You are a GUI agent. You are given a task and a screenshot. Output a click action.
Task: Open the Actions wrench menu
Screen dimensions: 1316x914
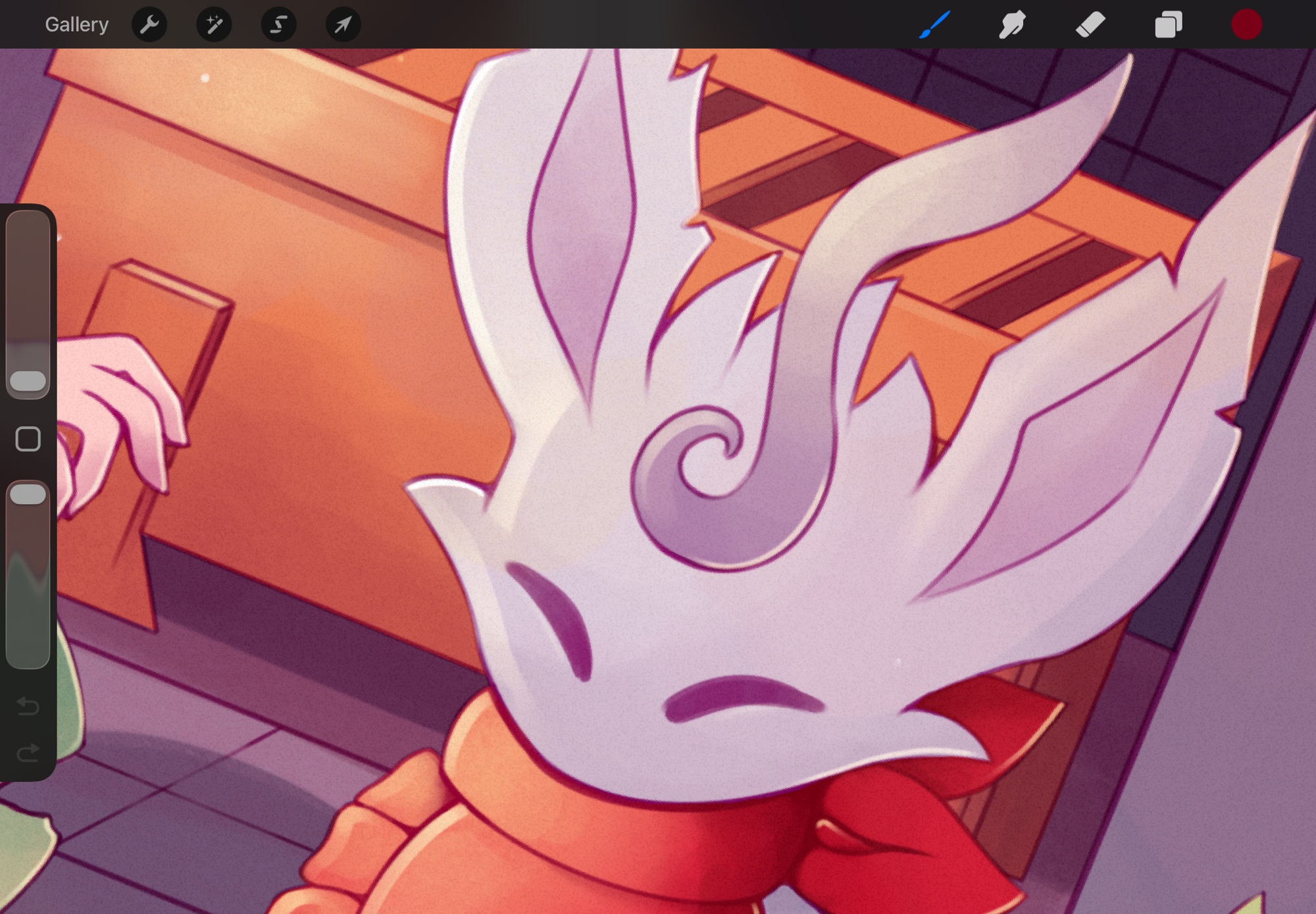tap(149, 25)
